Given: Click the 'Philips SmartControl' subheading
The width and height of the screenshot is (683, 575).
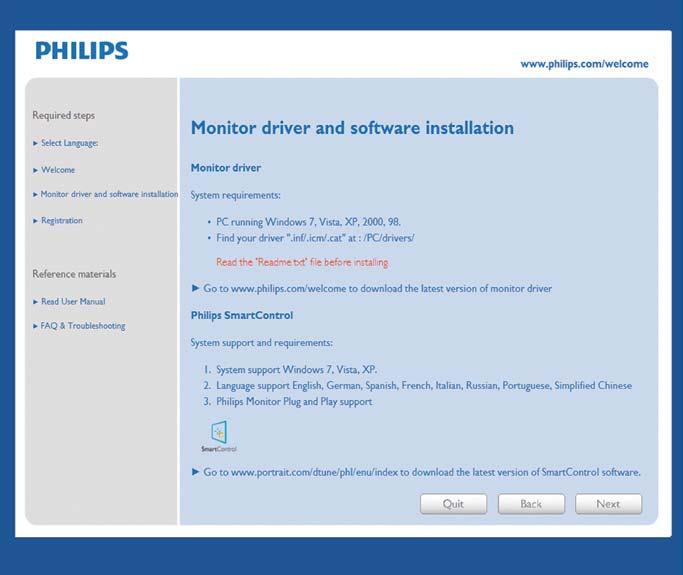Looking at the screenshot, I should point(242,315).
